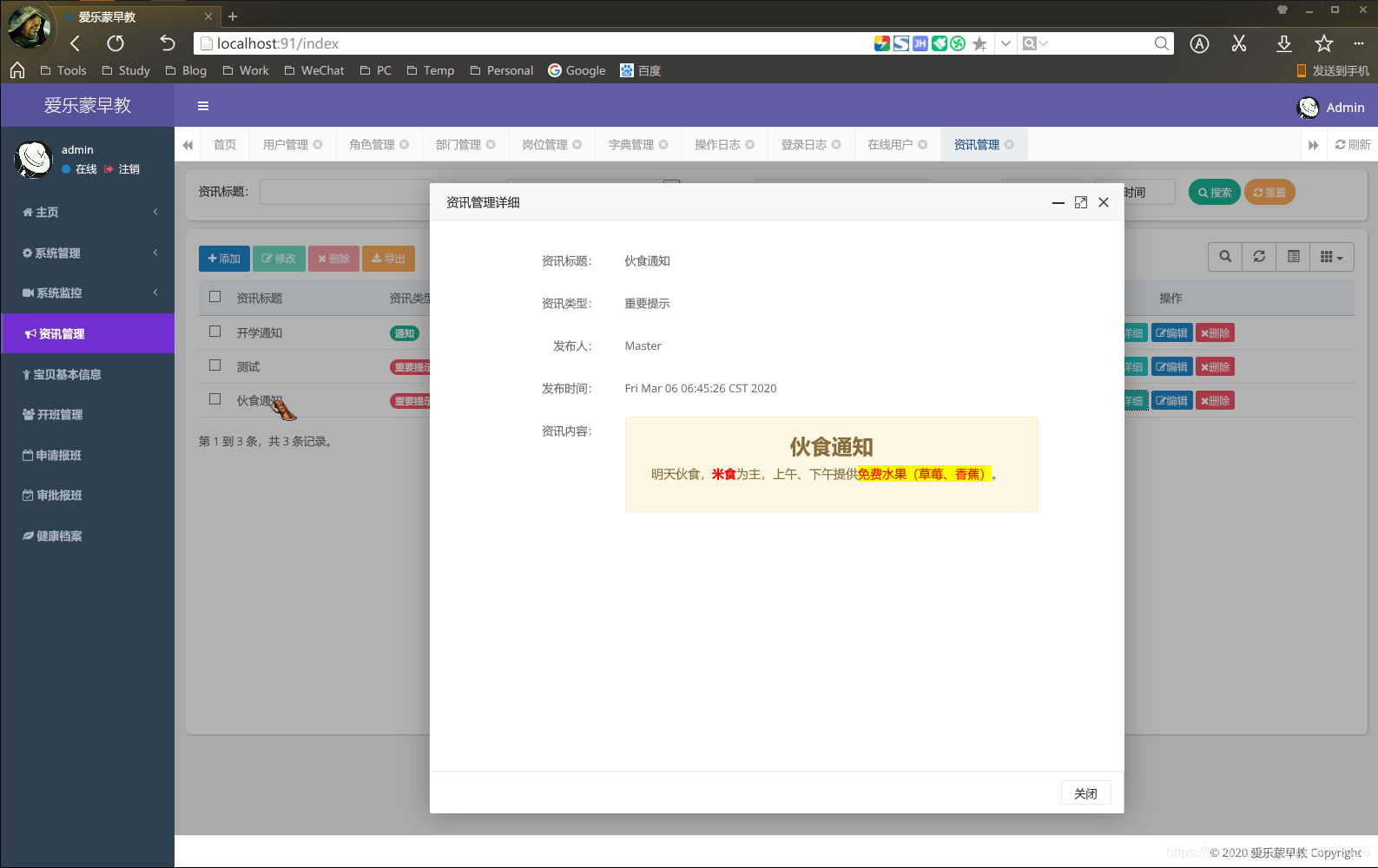
Task: Reload the page with the refresh icon
Action: (x=115, y=43)
